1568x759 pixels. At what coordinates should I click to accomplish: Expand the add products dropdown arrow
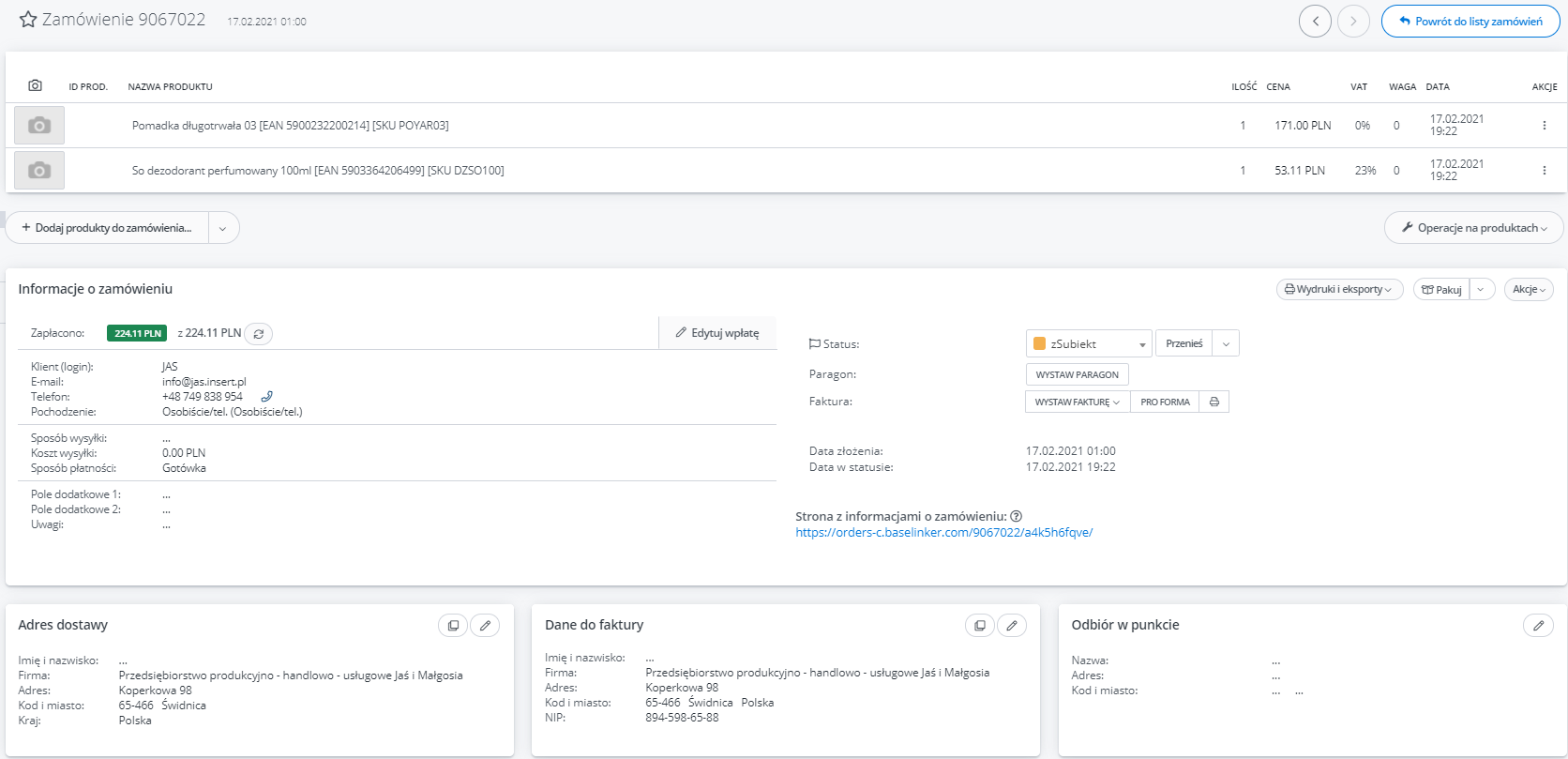pyautogui.click(x=223, y=227)
